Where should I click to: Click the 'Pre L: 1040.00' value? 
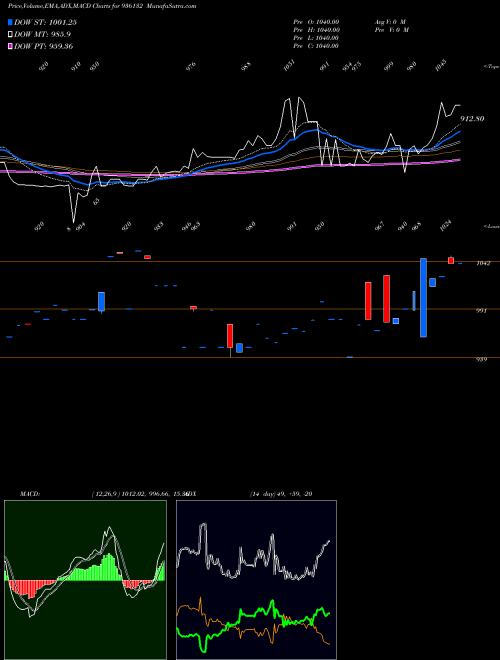316,38
